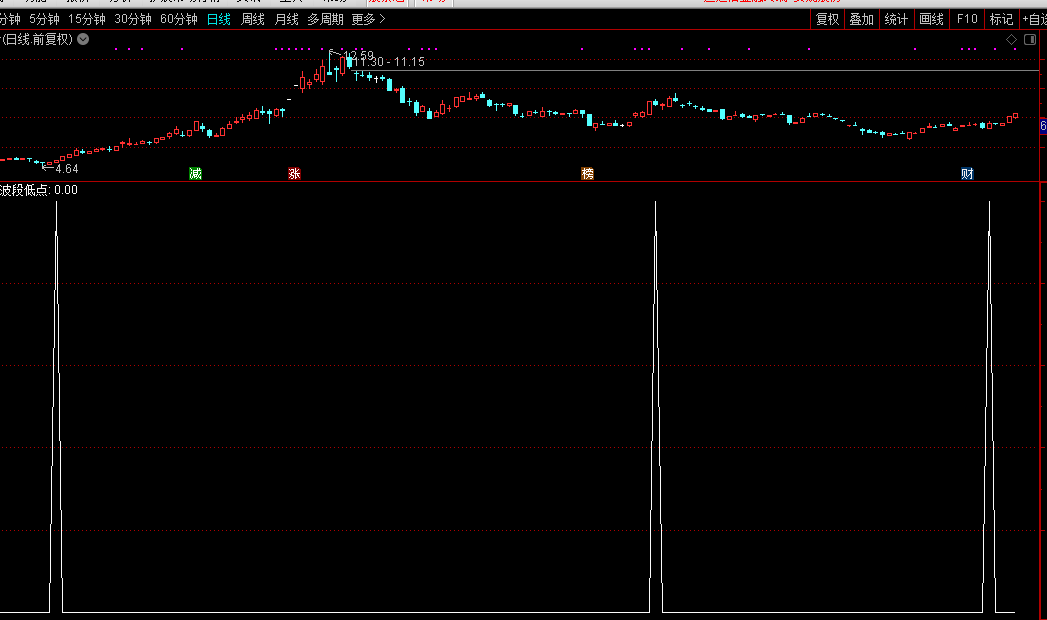Select the 周线 weekly chart
Viewport: 1047px width, 620px height.
coord(253,19)
